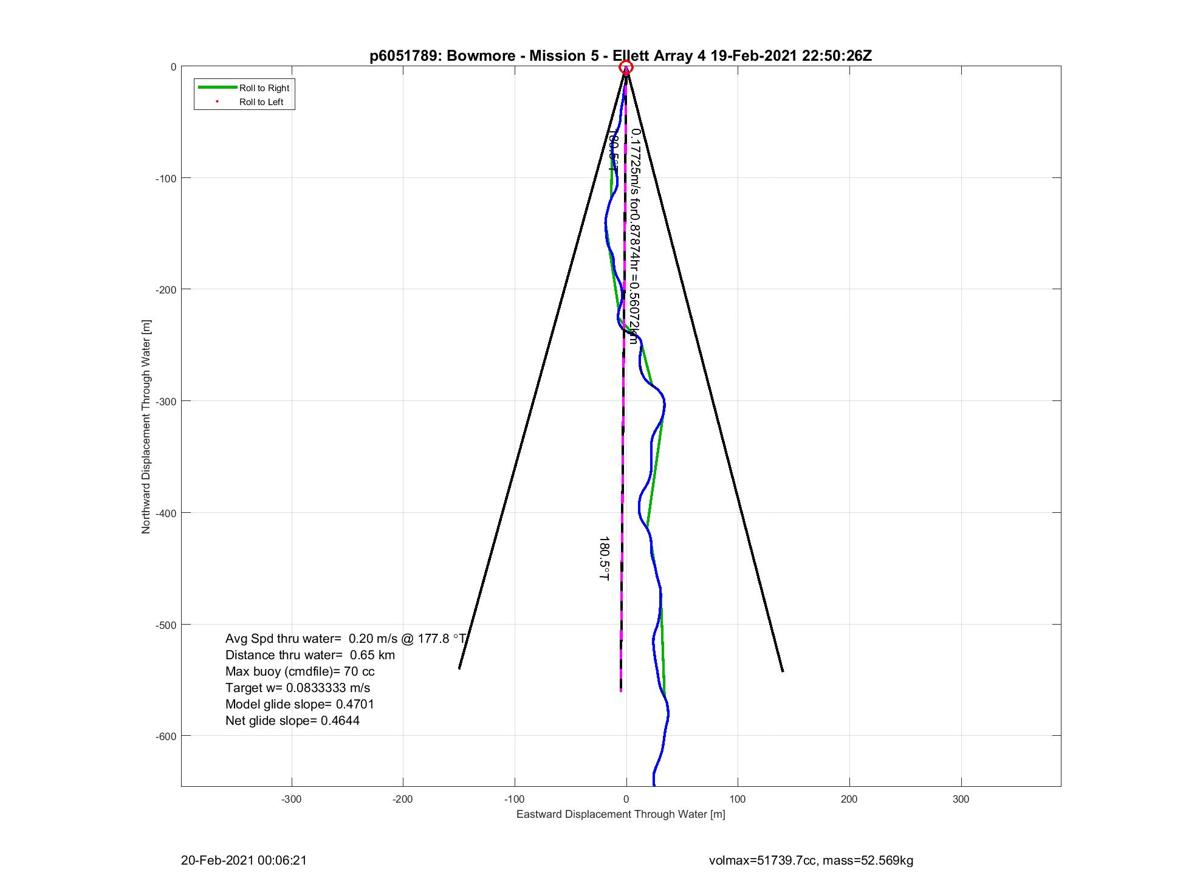This screenshot has height=885, width=1200.
Task: Click the 'Roll to Left' legend entry
Action: click(x=262, y=102)
